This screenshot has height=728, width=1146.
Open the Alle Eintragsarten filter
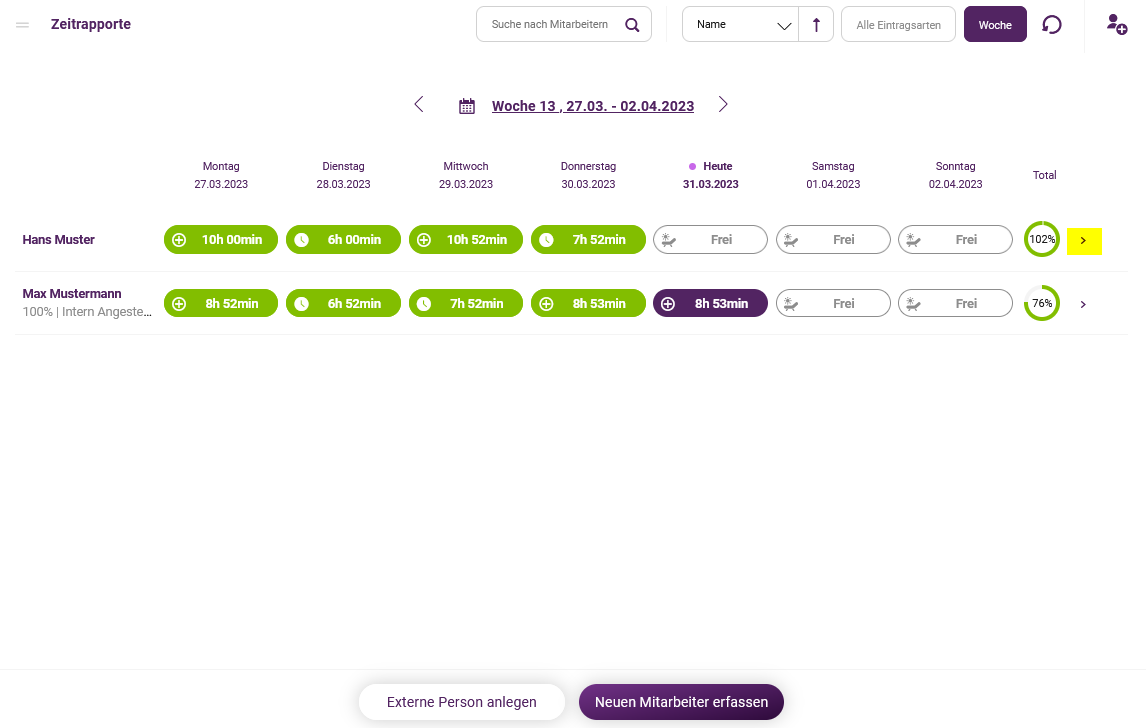click(898, 25)
